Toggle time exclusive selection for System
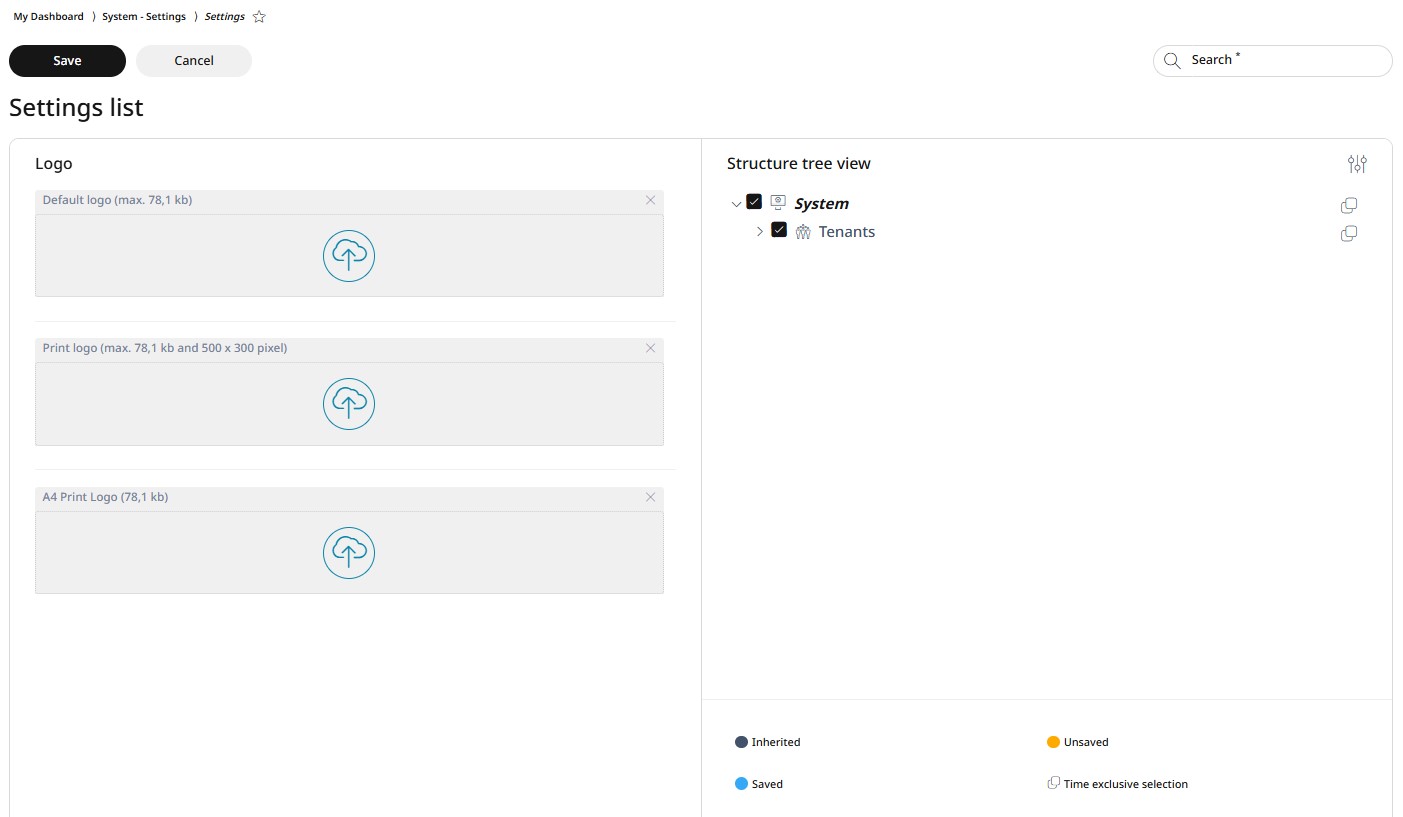 1349,206
